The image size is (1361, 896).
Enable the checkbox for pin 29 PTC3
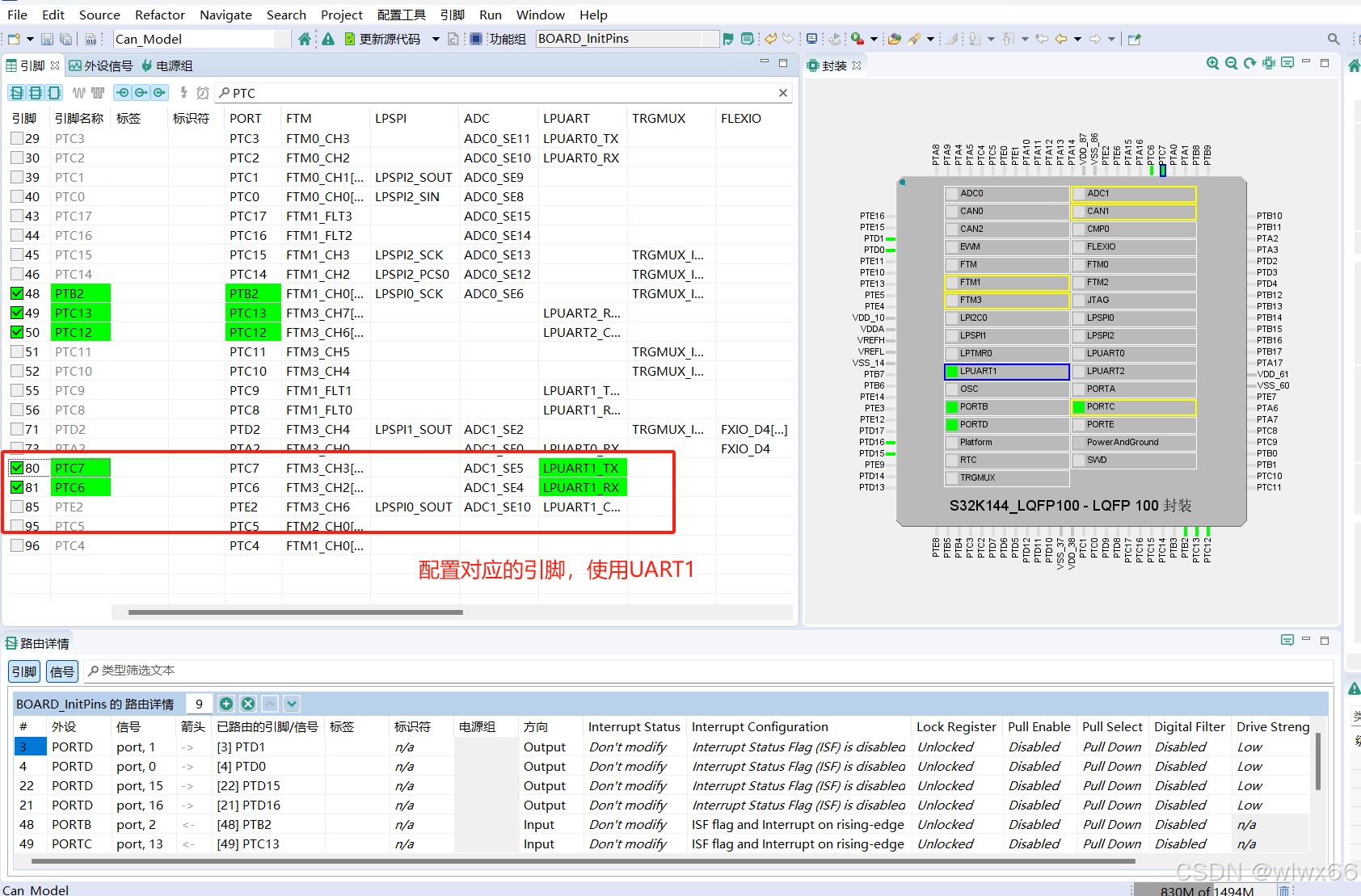16,138
